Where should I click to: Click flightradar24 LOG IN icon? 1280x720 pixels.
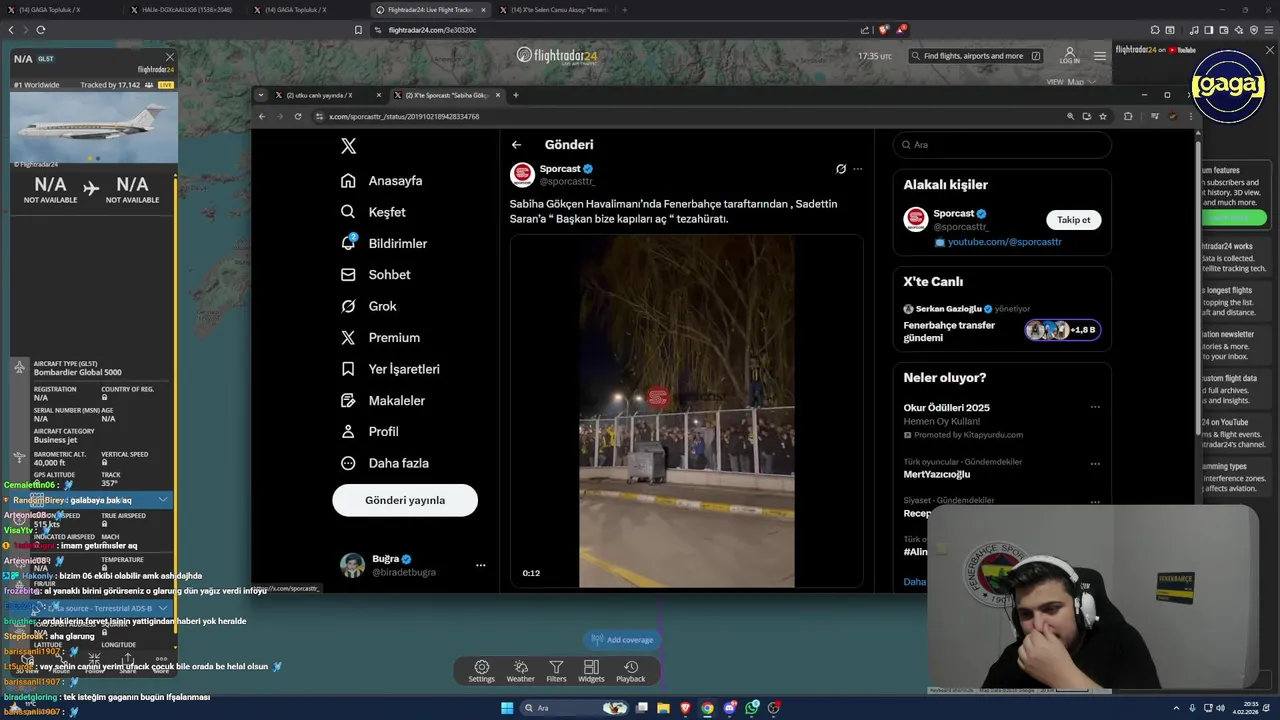pos(1069,55)
